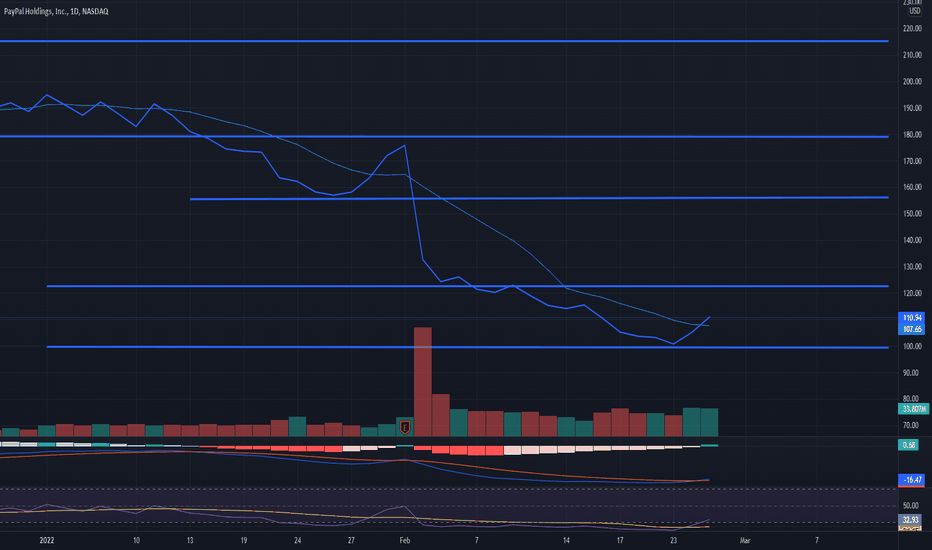
Task: Click the 13 date label on time axis
Action: (x=190, y=540)
